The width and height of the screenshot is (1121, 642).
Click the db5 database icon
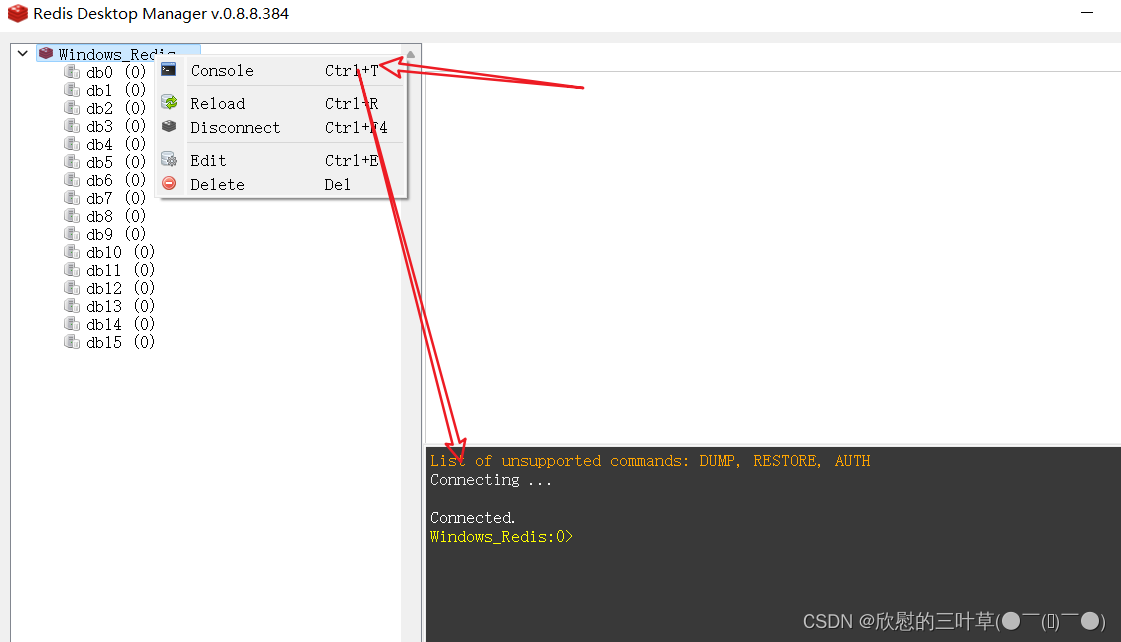(71, 162)
